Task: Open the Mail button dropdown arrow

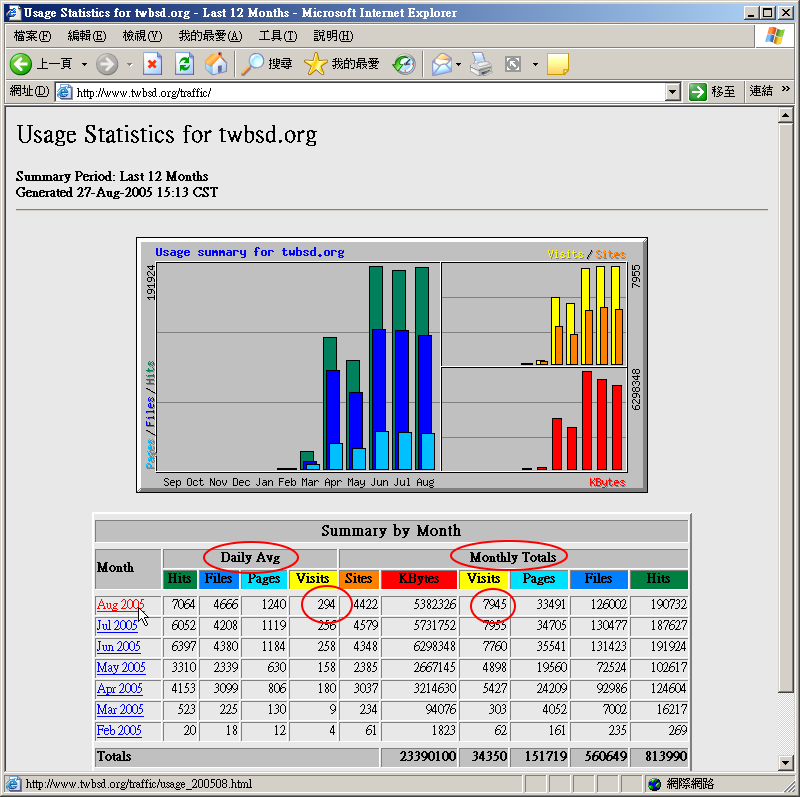Action: 458,64
